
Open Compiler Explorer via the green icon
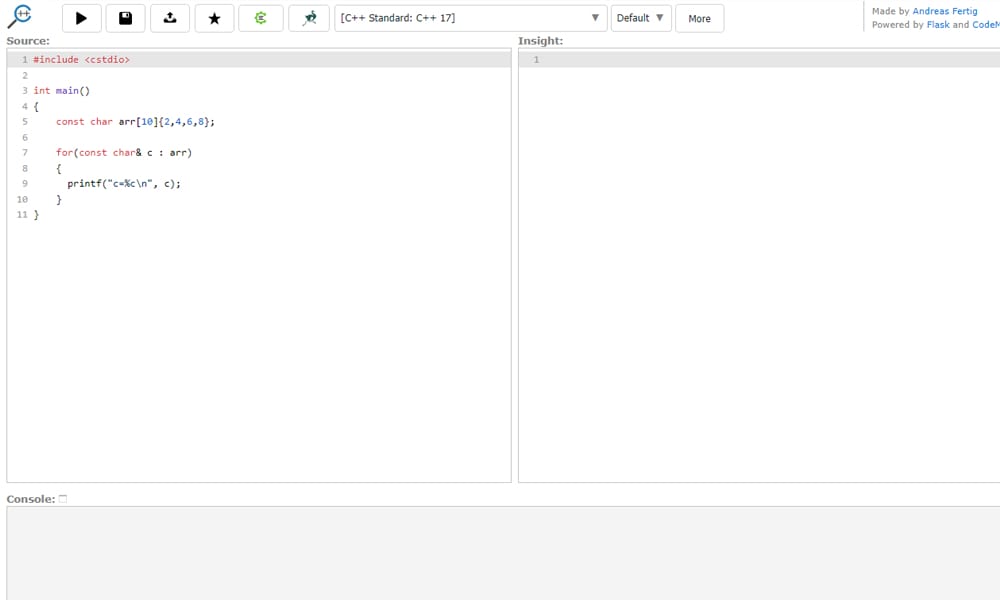(x=260, y=18)
